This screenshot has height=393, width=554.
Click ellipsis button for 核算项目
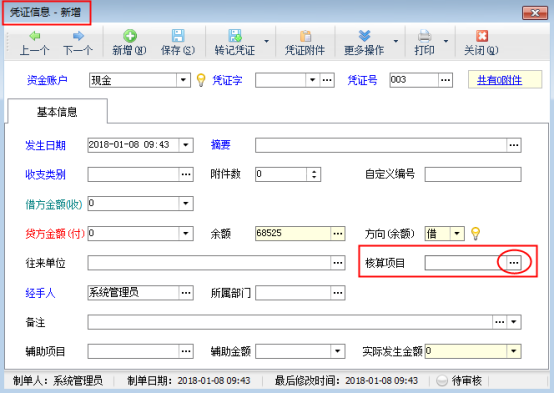tap(514, 263)
